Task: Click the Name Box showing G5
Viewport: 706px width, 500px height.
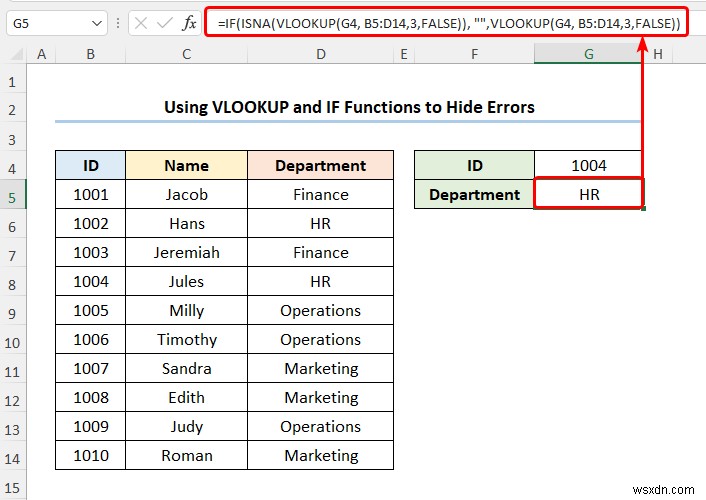Action: 57,23
